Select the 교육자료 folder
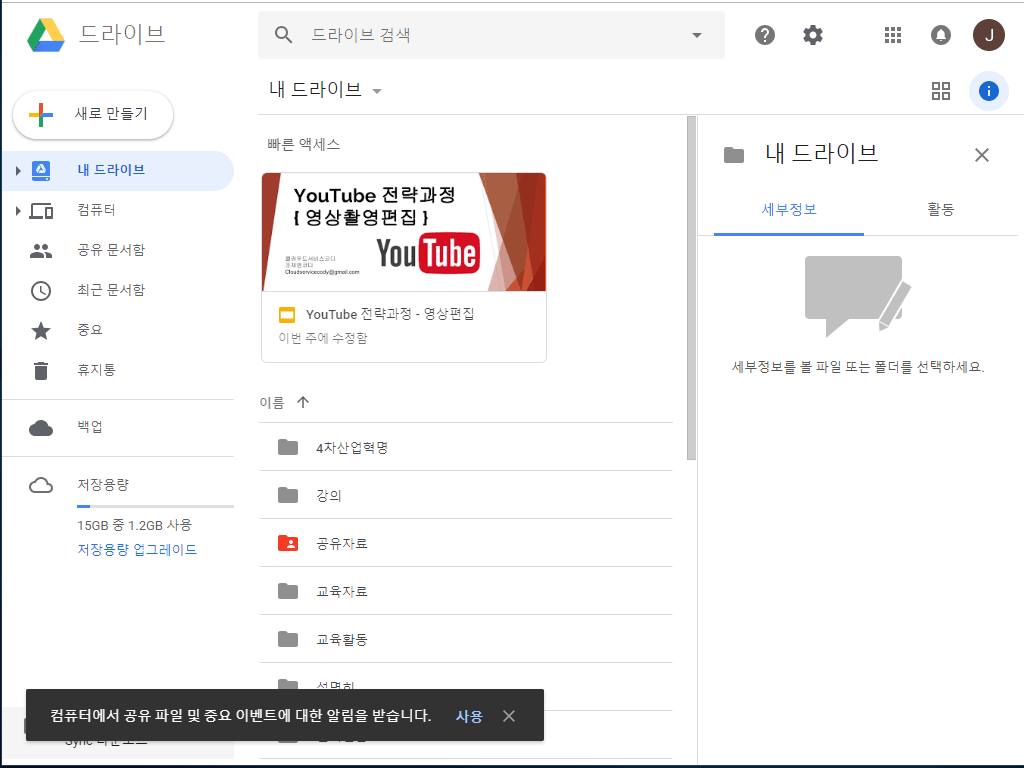This screenshot has height=768, width=1024. pyautogui.click(x=466, y=591)
